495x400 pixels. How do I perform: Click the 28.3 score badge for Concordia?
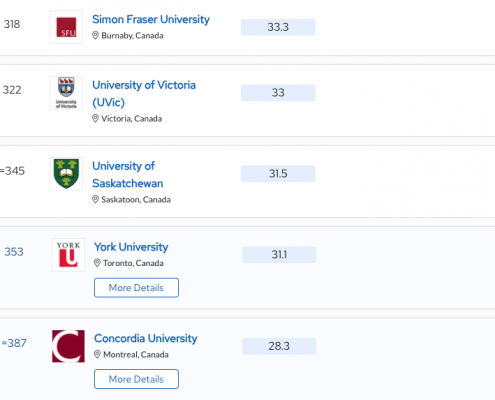click(x=279, y=346)
